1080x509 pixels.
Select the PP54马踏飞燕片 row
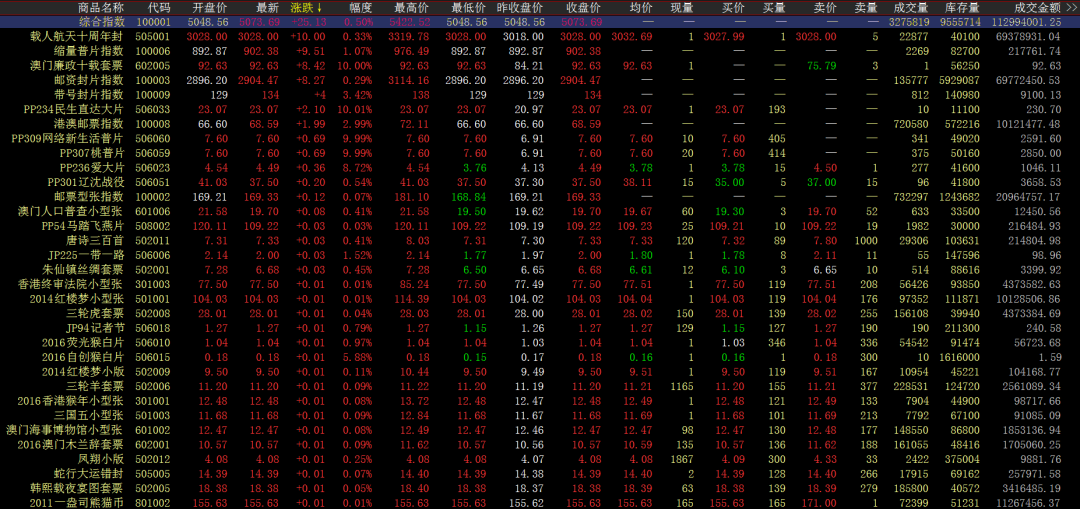540,225
